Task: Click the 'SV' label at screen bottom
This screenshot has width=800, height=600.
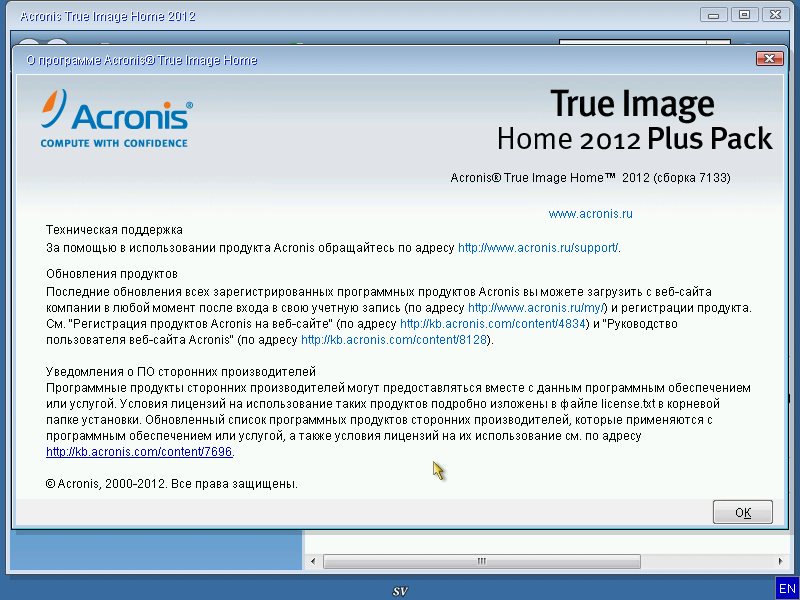Action: point(400,591)
